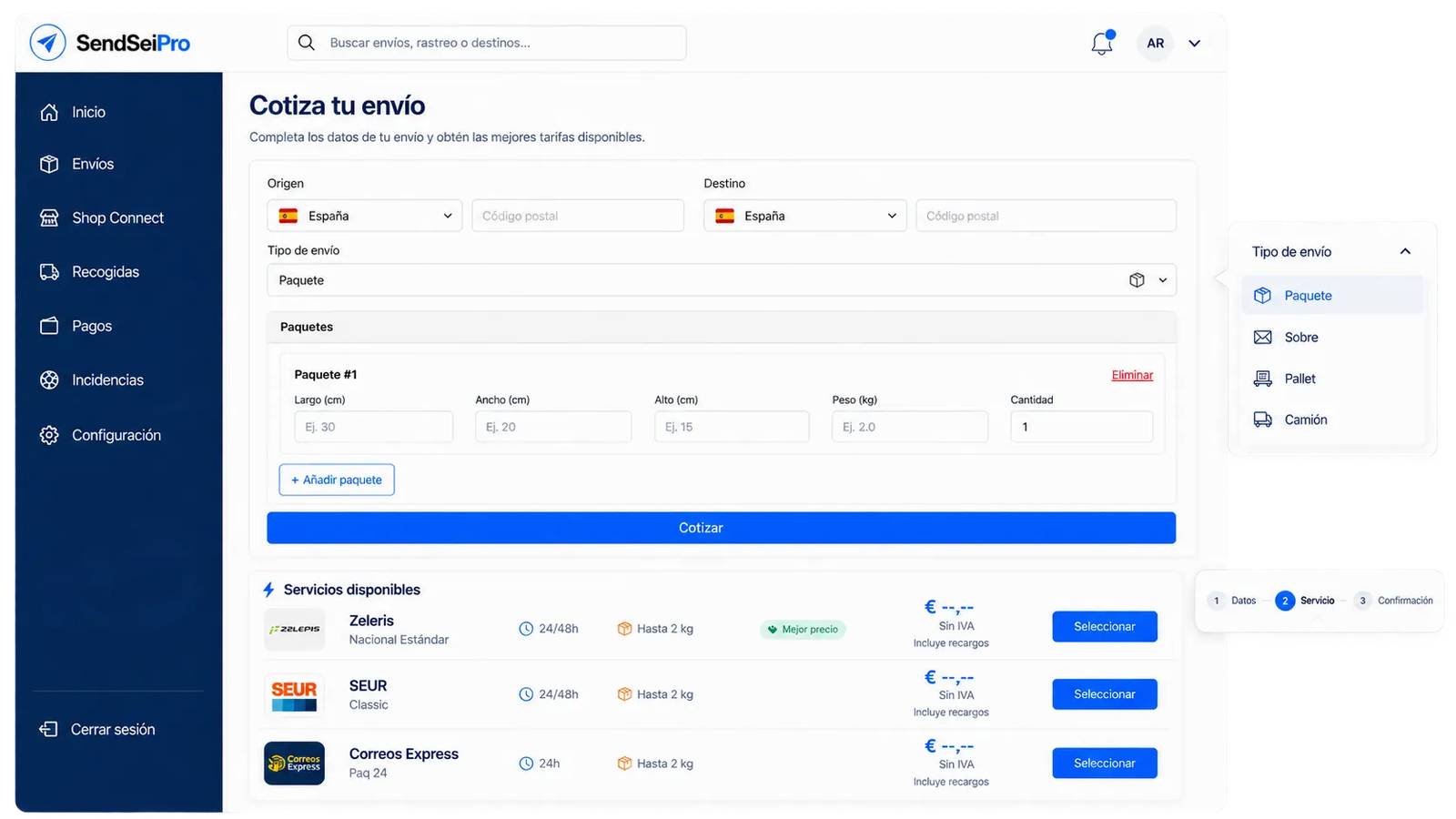Screen dimensions: 1456x819
Task: Click the Zeleris price € --,--
Action: click(x=949, y=607)
